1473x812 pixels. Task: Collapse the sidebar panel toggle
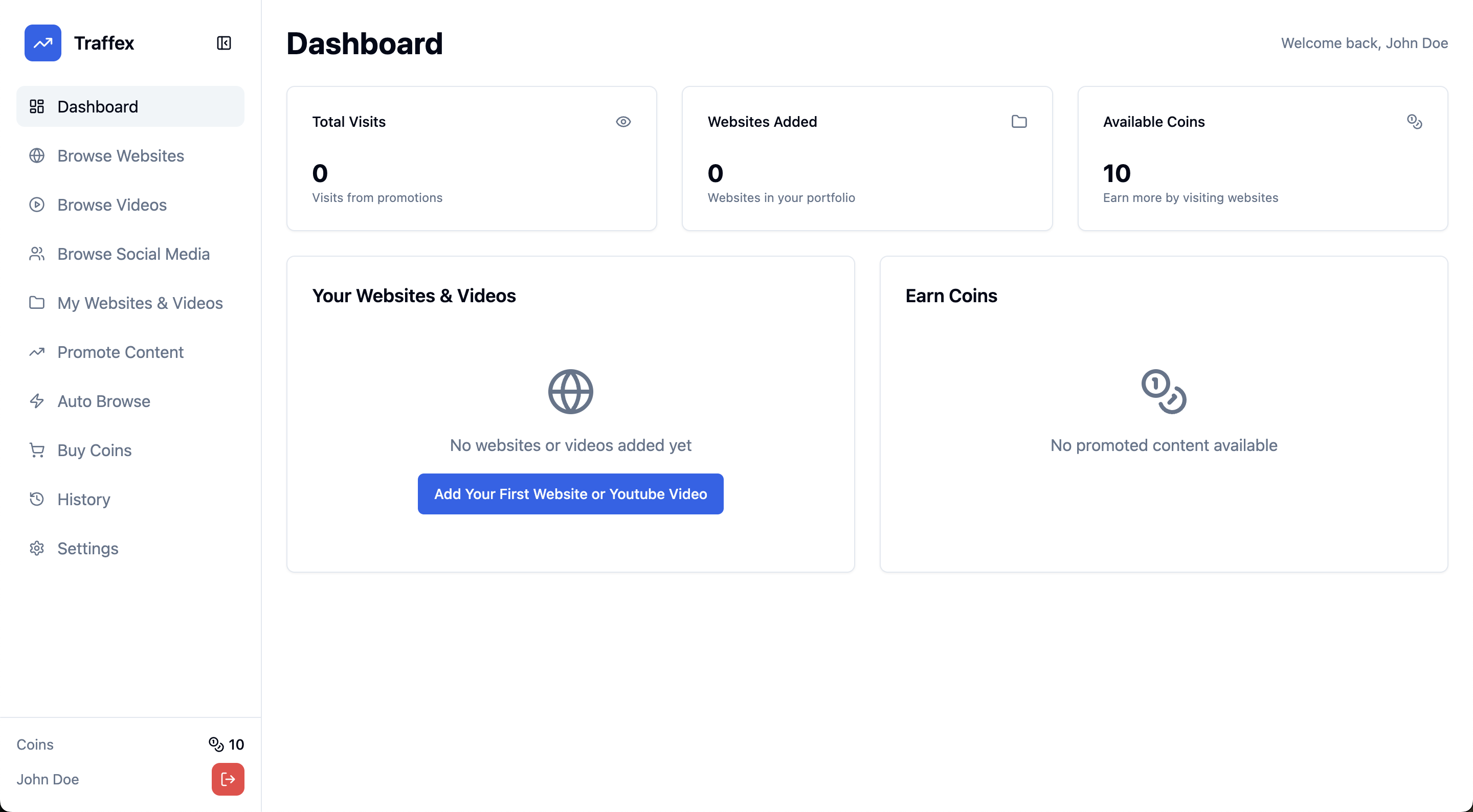[x=224, y=43]
